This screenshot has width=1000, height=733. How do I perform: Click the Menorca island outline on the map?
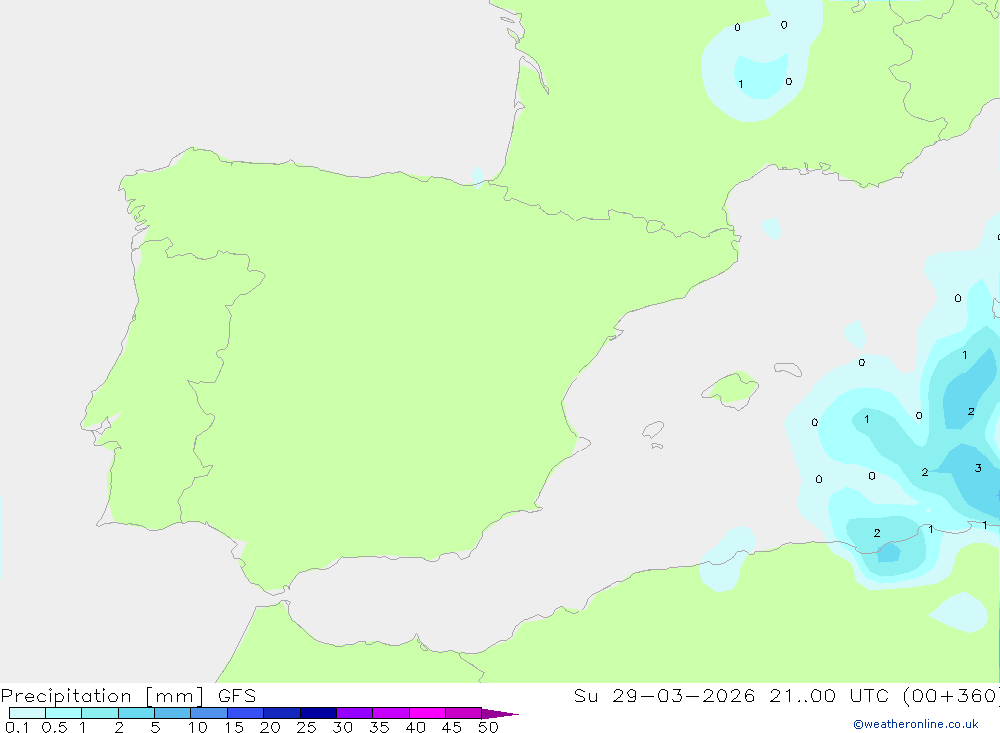point(788,369)
